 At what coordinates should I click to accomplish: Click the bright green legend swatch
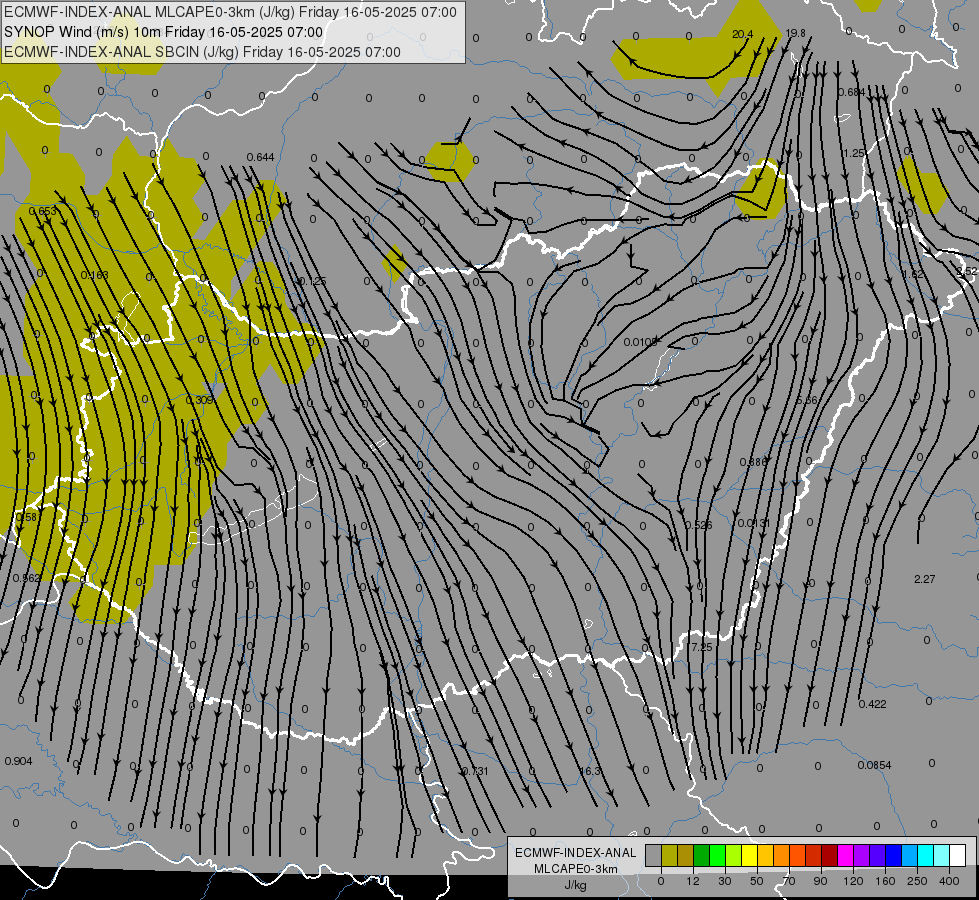tap(718, 855)
